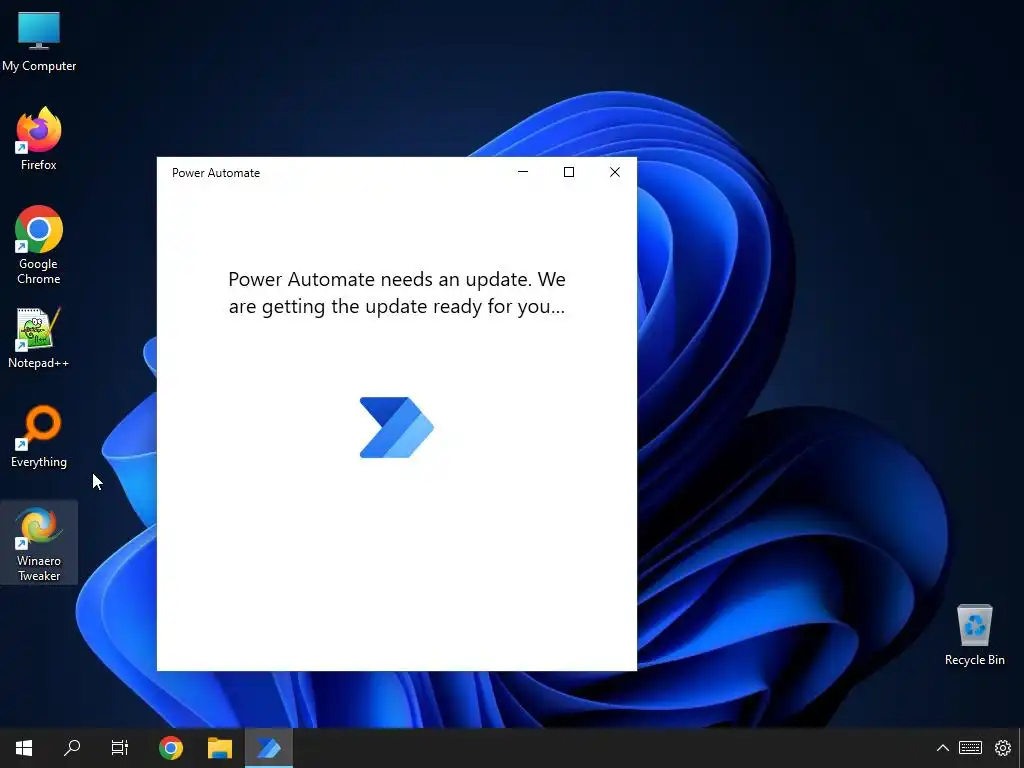The height and width of the screenshot is (768, 1024).
Task: Select the Winaero Tweaker desktop shortcut
Action: pyautogui.click(x=39, y=543)
